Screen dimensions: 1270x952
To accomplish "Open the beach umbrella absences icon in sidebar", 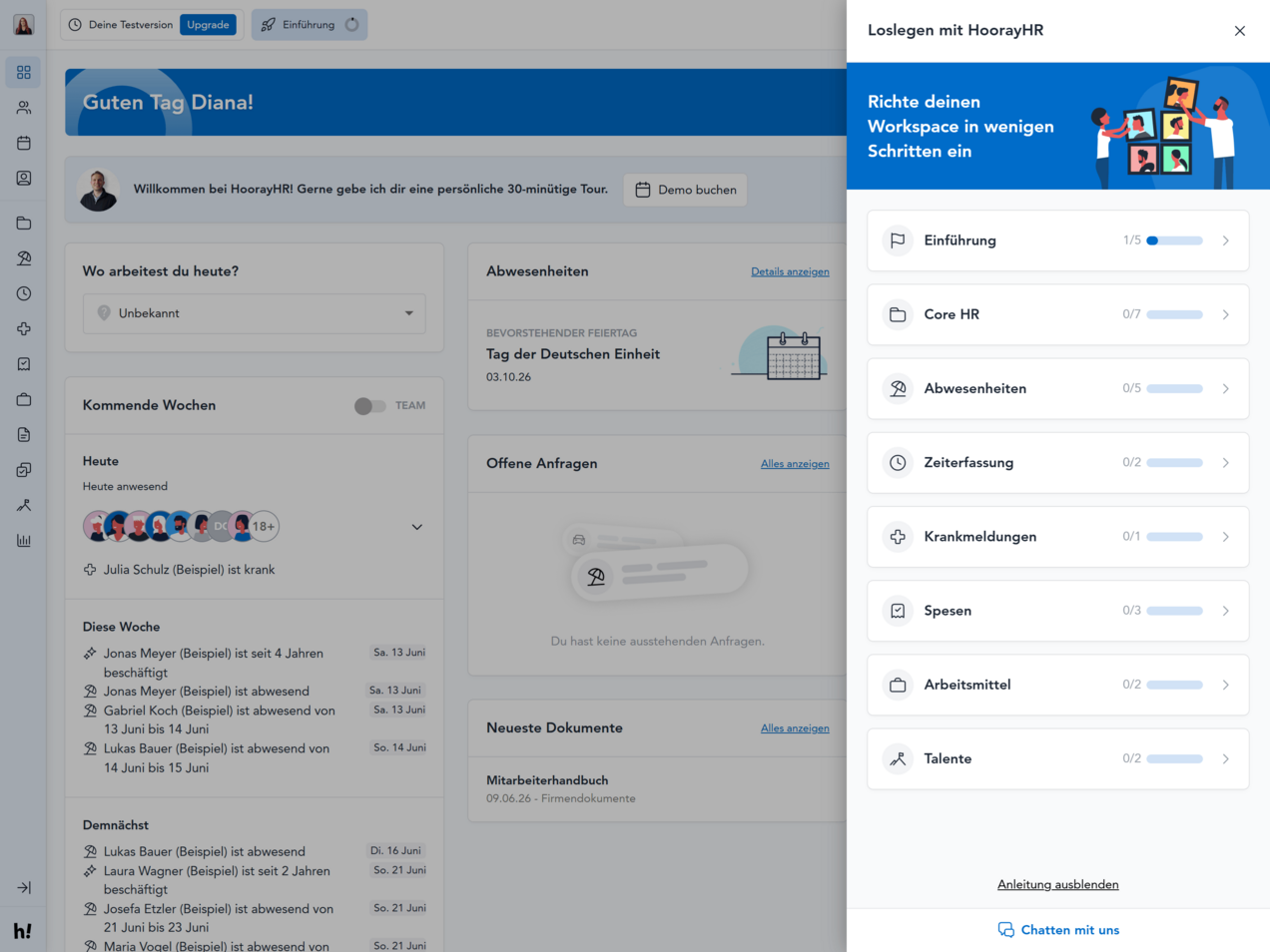I will (x=24, y=258).
